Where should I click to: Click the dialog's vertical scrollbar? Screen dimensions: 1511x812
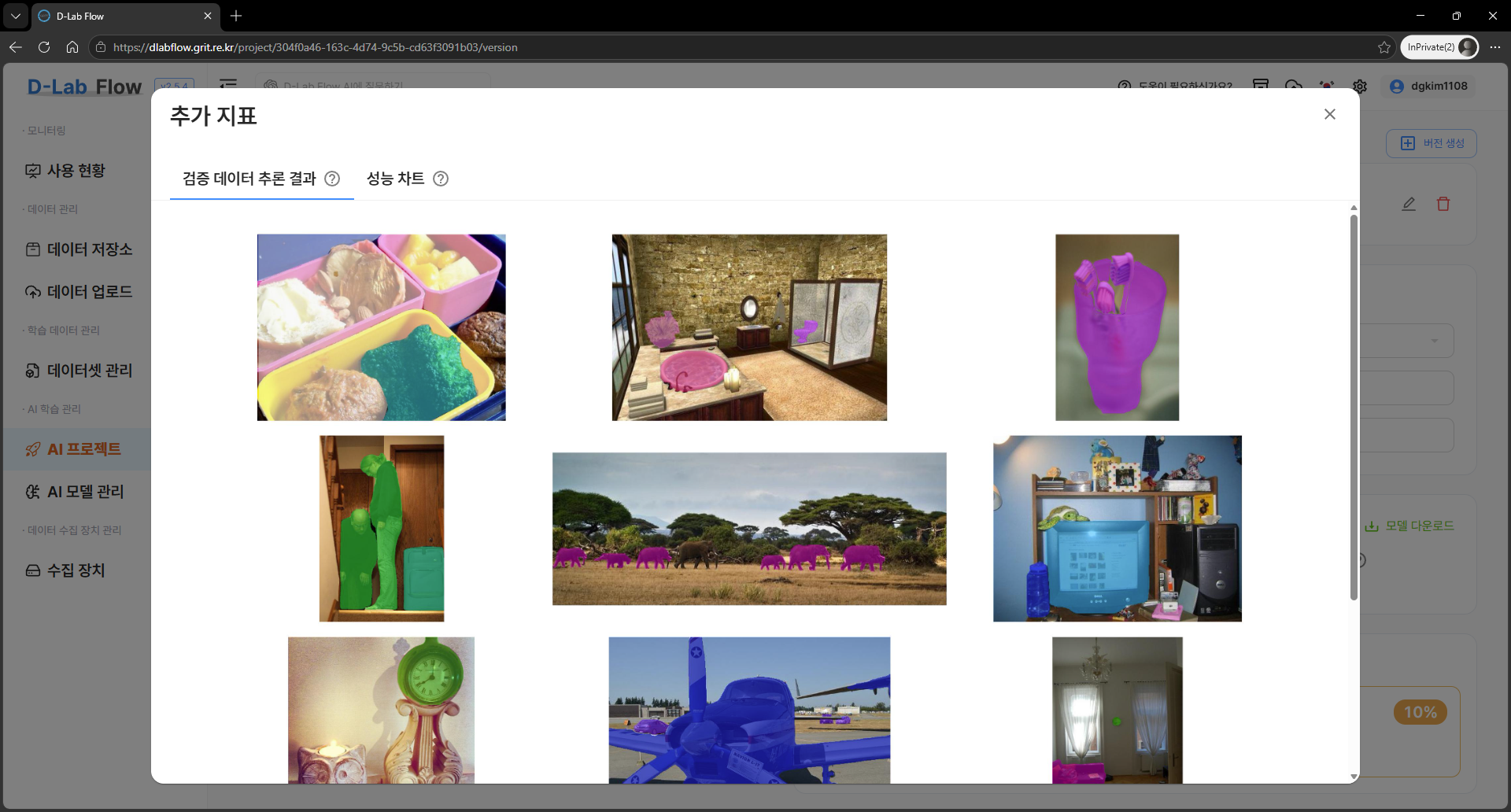click(1354, 407)
